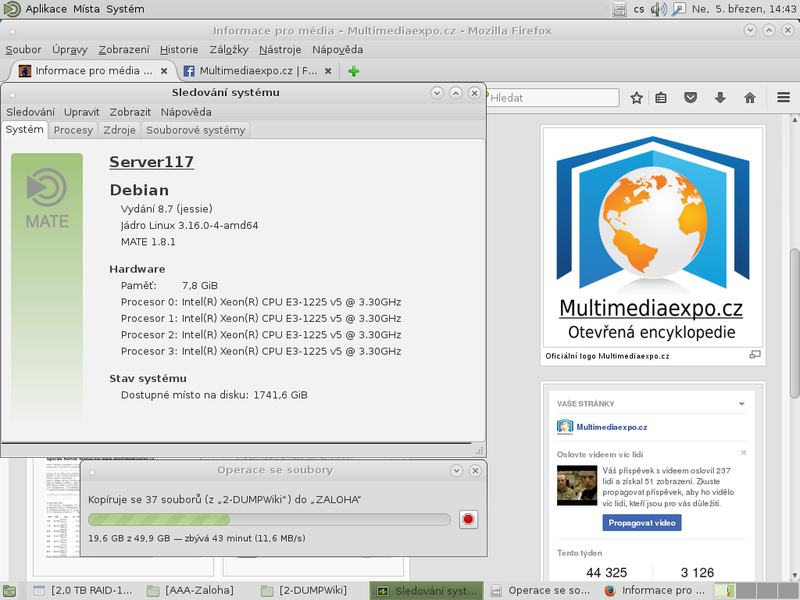Save page to Pocket in Firefox toolbar
Image resolution: width=800 pixels, height=600 pixels.
(x=690, y=98)
